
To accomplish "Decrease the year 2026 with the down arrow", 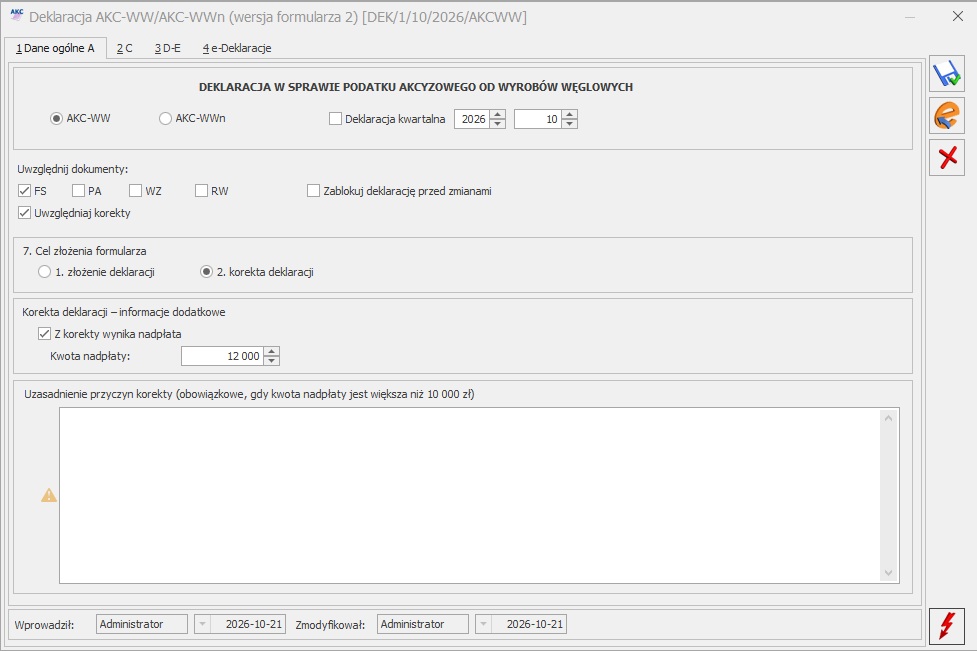I will pos(497,123).
